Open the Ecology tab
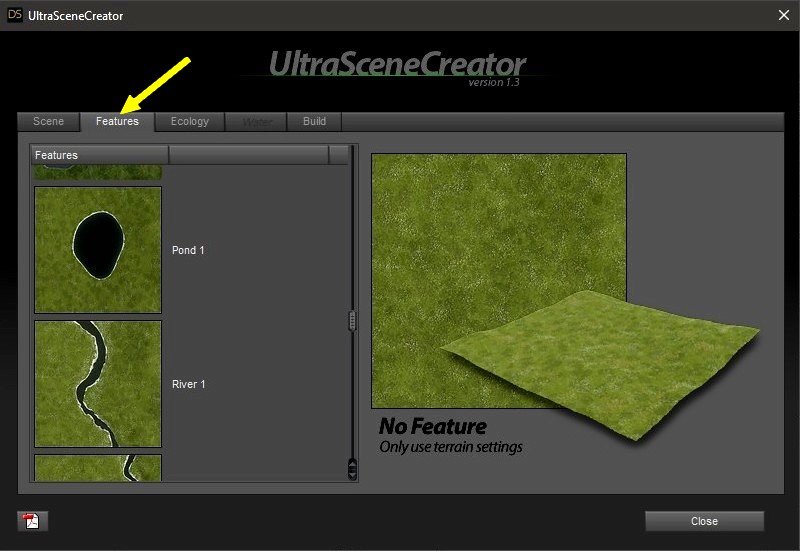The height and width of the screenshot is (551, 800). (190, 121)
